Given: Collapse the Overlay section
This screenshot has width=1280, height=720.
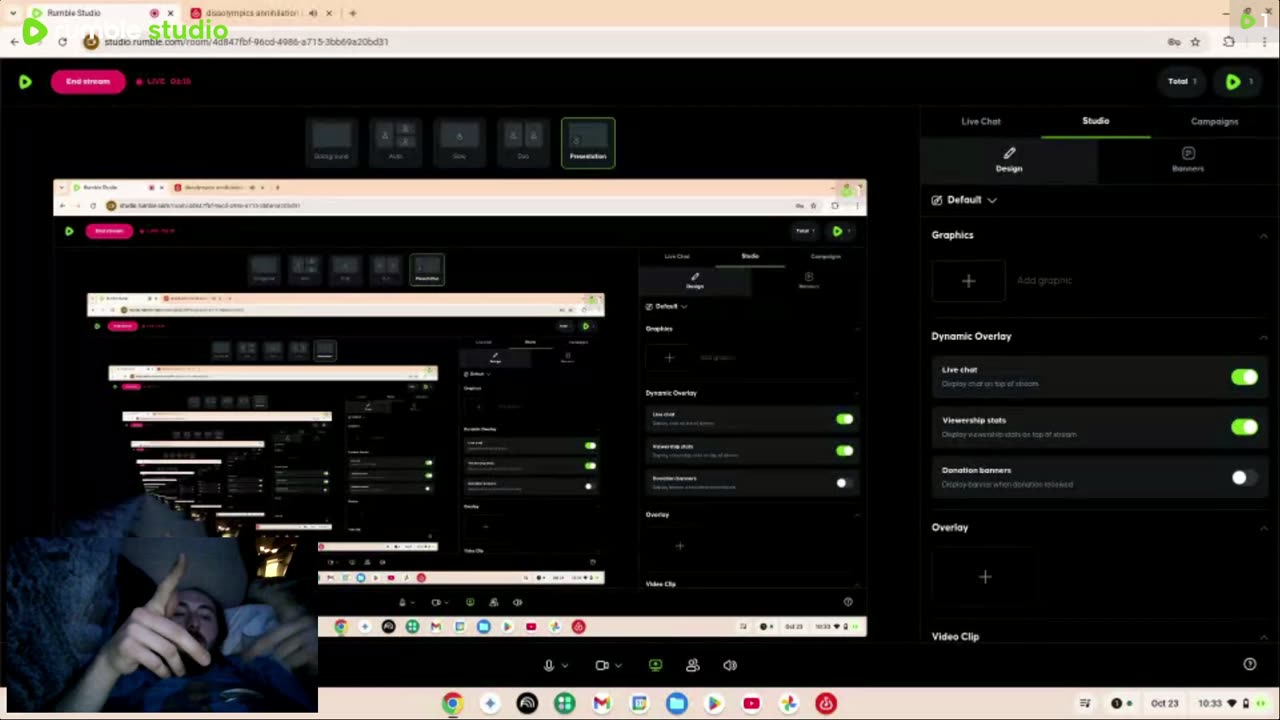Looking at the screenshot, I should (1263, 528).
